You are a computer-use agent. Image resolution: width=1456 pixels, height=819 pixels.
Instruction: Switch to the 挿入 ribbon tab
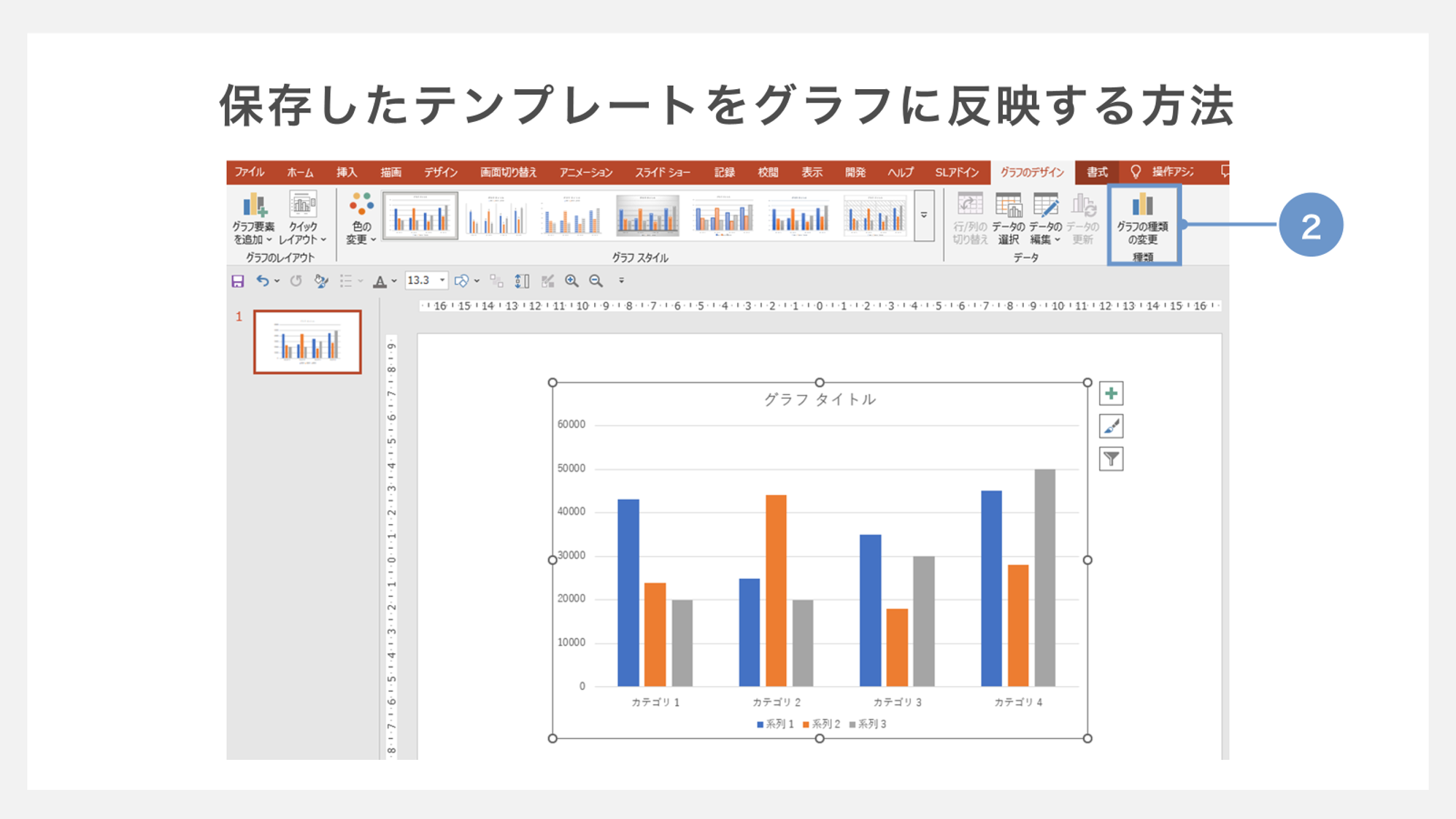pyautogui.click(x=347, y=172)
